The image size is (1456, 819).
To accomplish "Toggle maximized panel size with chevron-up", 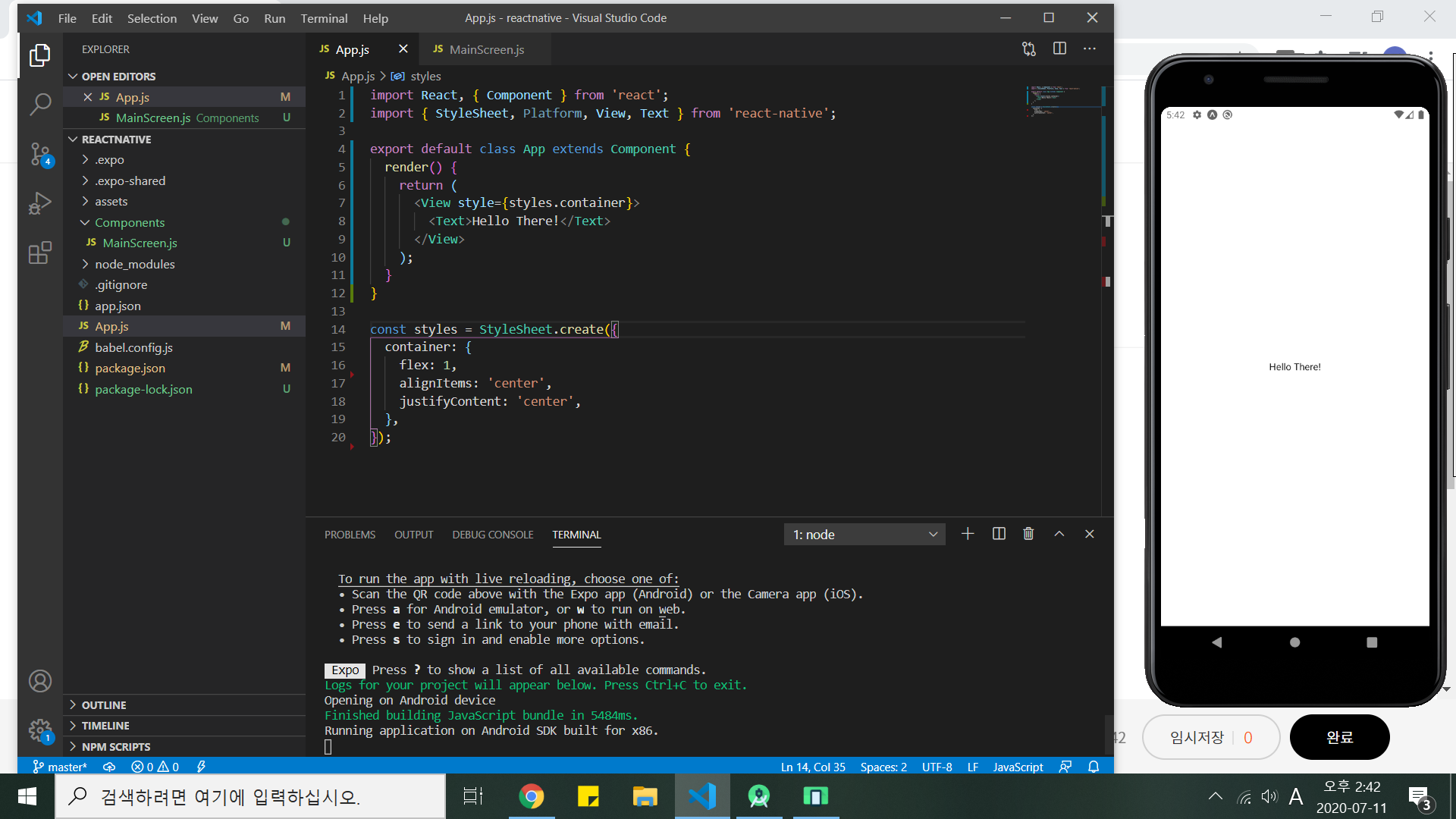I will (1059, 534).
